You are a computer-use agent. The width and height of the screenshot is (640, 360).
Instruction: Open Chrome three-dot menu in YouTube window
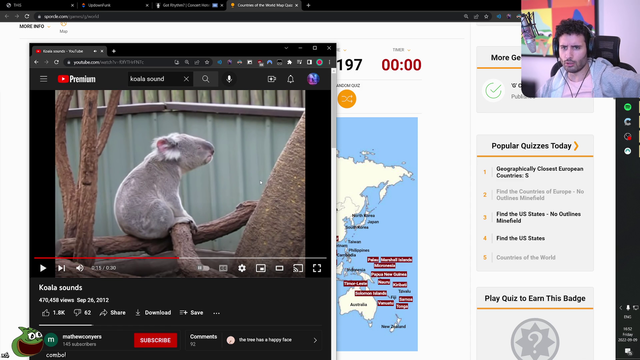[x=329, y=62]
